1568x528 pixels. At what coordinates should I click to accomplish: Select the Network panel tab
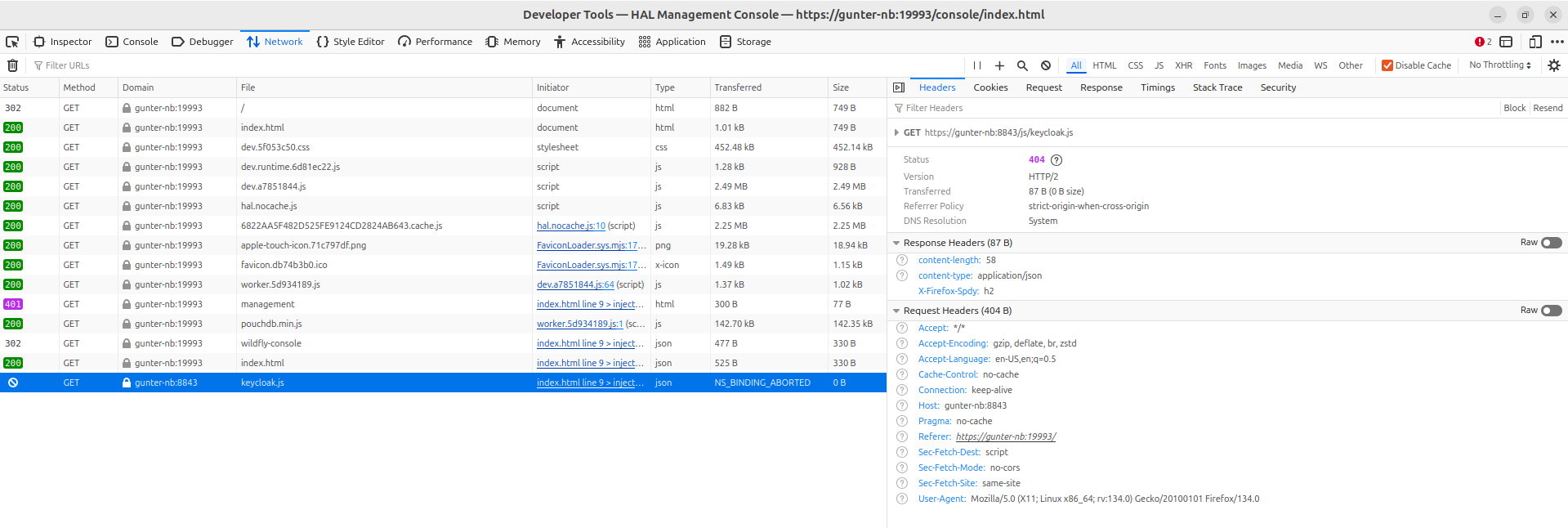coord(275,42)
